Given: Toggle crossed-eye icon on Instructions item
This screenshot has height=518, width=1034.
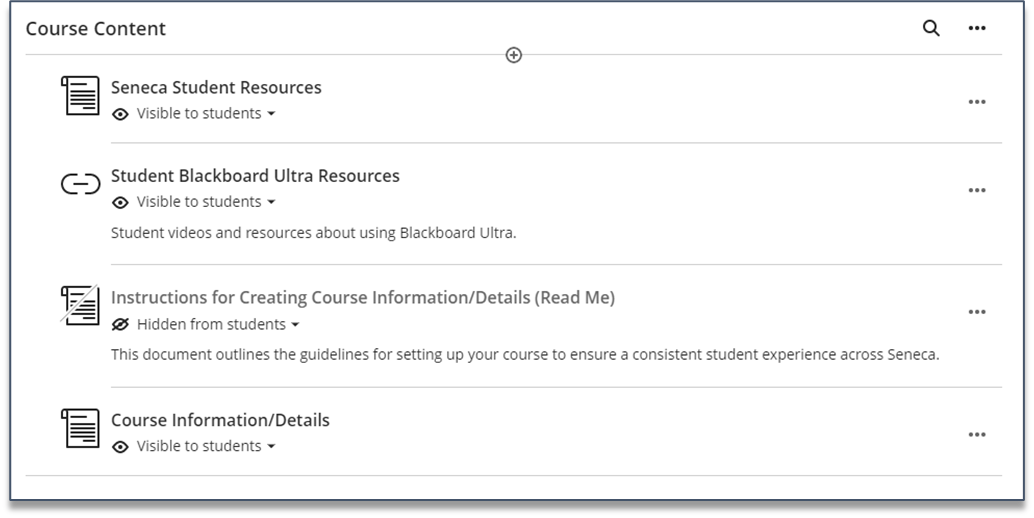Looking at the screenshot, I should point(120,324).
